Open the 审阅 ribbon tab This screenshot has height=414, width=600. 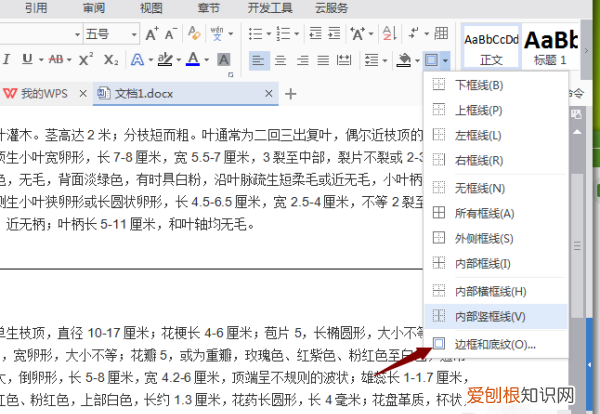tap(94, 8)
